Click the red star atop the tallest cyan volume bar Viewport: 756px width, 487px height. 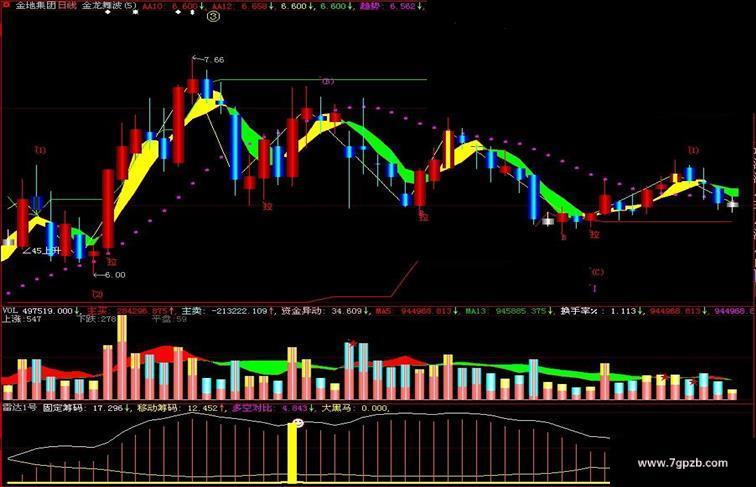[x=352, y=343]
